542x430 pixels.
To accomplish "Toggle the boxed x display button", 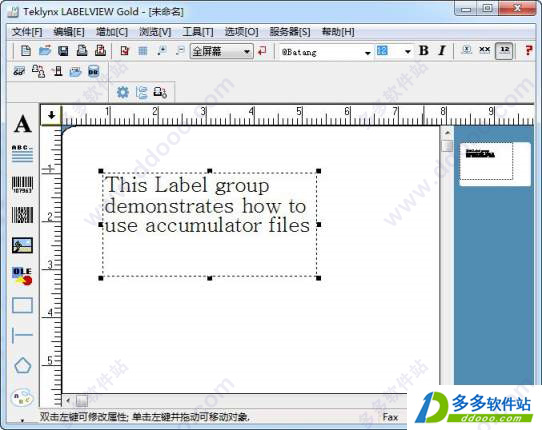I will click(x=467, y=50).
